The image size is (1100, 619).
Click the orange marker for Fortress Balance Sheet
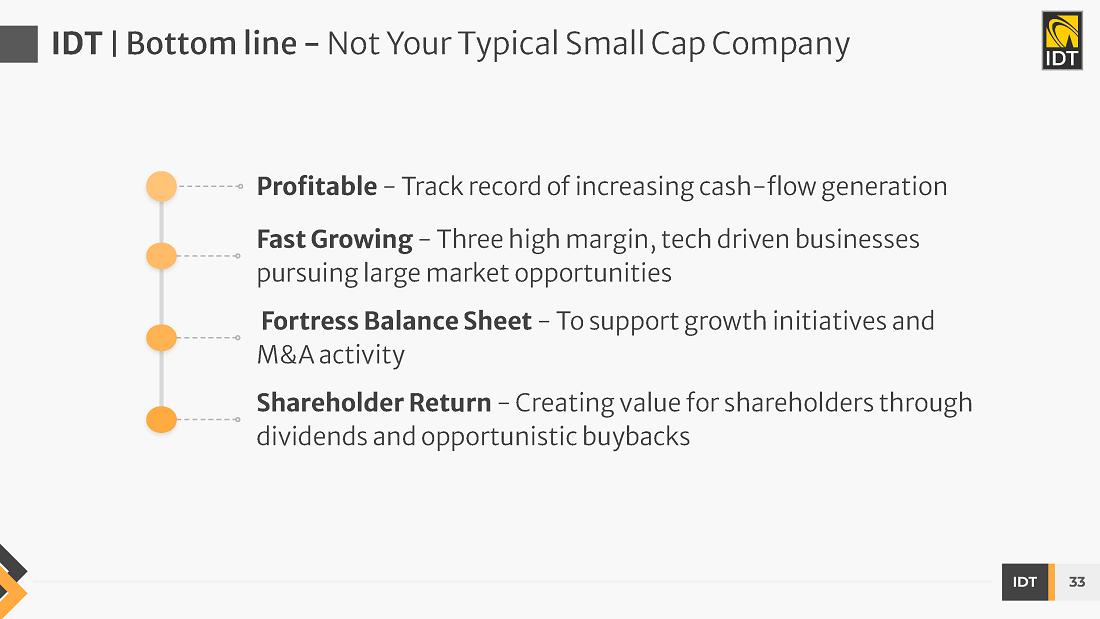coord(161,338)
